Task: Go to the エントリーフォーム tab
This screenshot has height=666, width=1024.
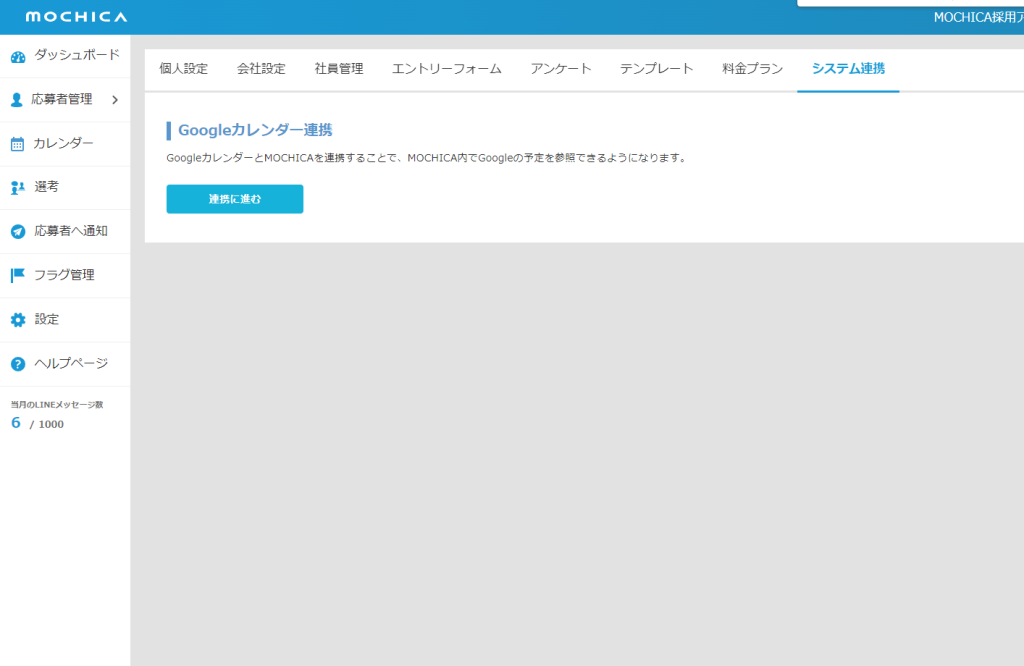Action: [447, 69]
